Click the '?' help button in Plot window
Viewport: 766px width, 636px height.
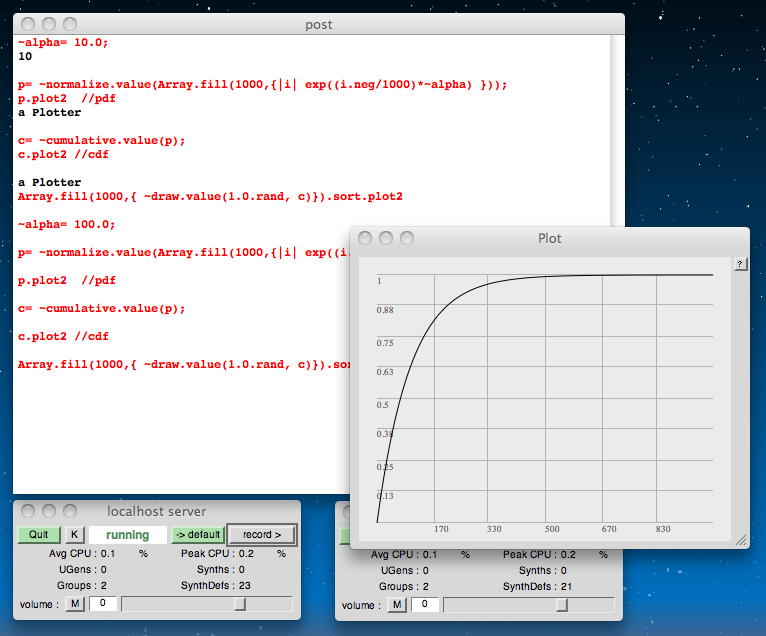coord(740,264)
